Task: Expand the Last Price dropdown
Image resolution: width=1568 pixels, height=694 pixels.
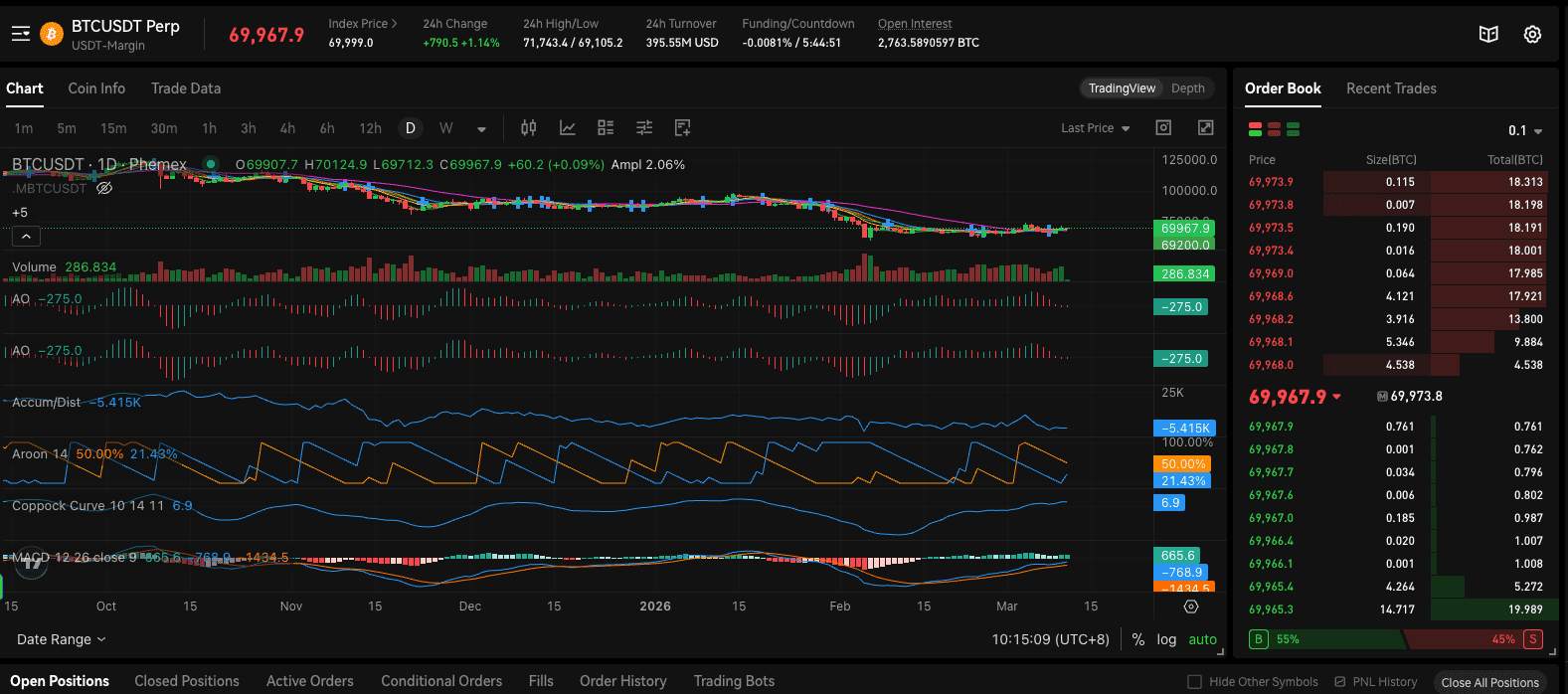Action: click(x=1095, y=128)
